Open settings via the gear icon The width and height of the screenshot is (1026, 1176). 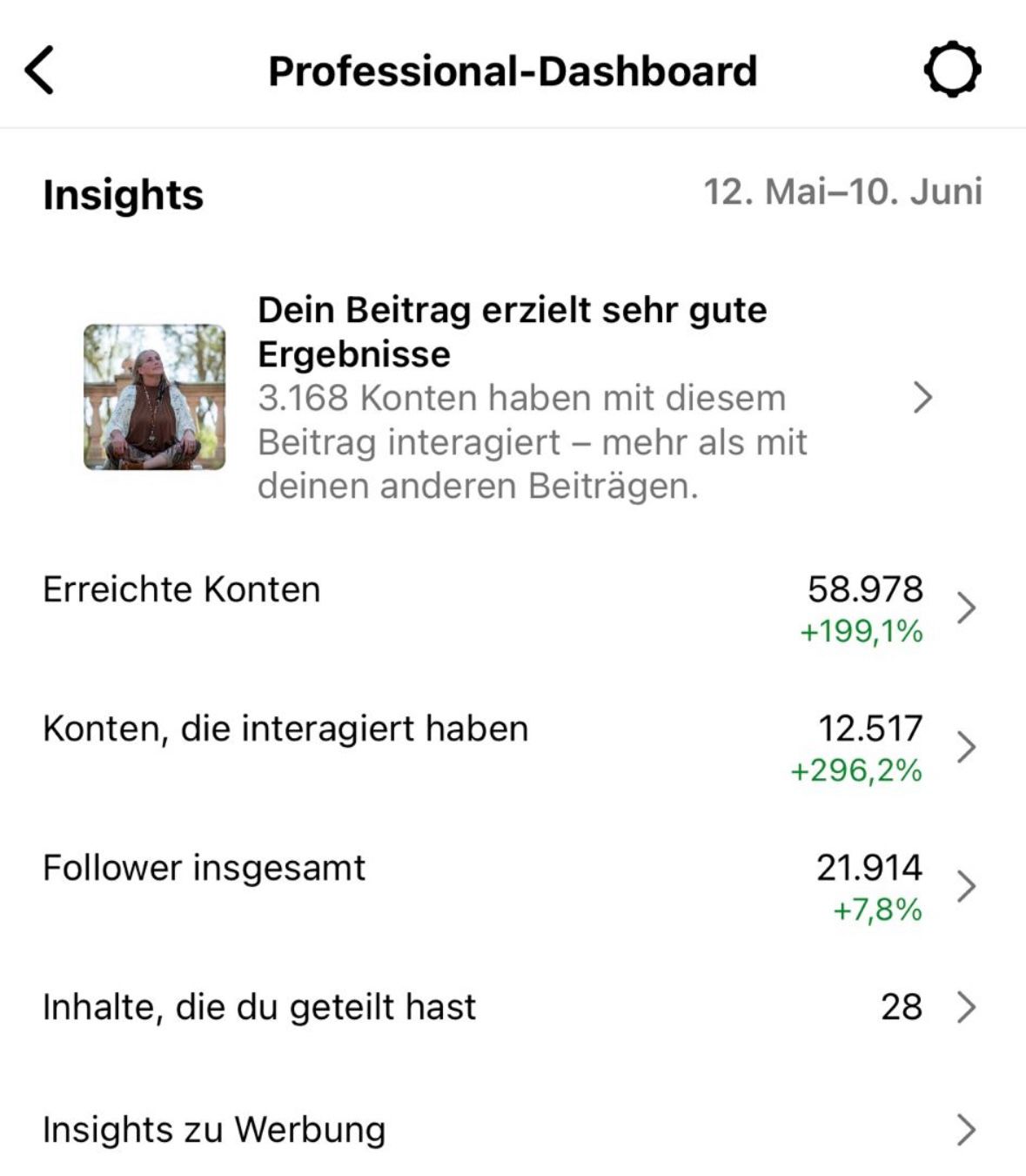952,70
